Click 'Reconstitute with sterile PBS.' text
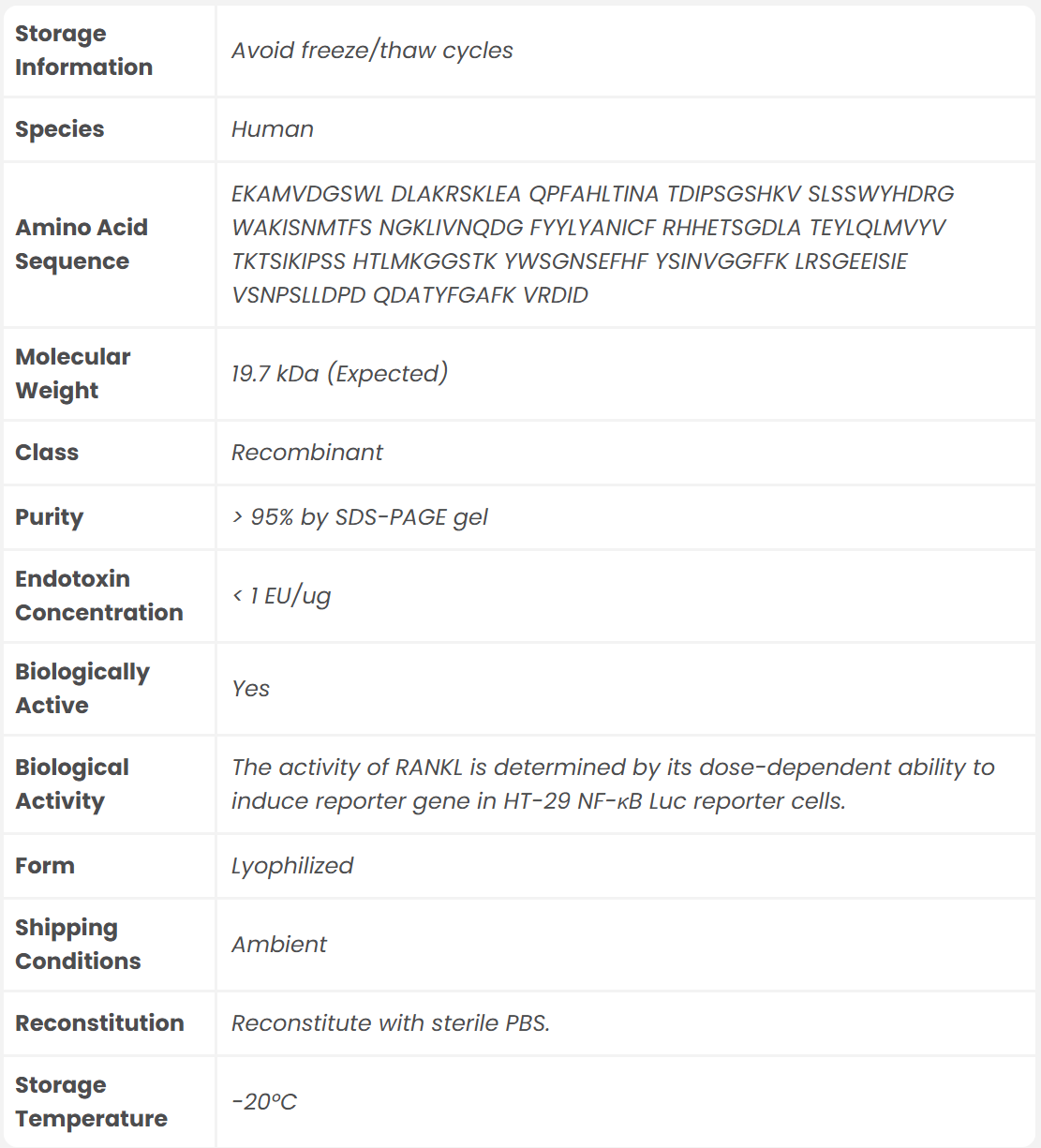Image resolution: width=1041 pixels, height=1148 pixels. coord(391,1023)
